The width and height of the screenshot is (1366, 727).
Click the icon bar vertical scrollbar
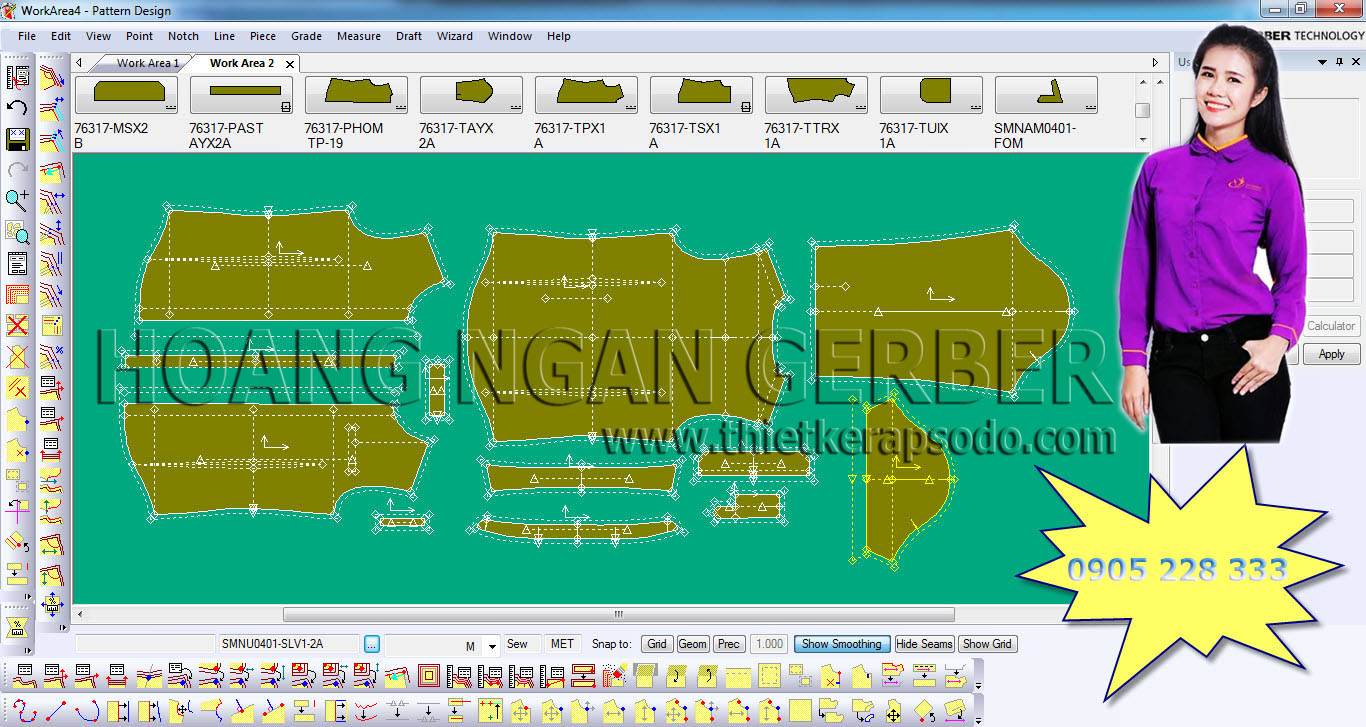tap(1142, 110)
